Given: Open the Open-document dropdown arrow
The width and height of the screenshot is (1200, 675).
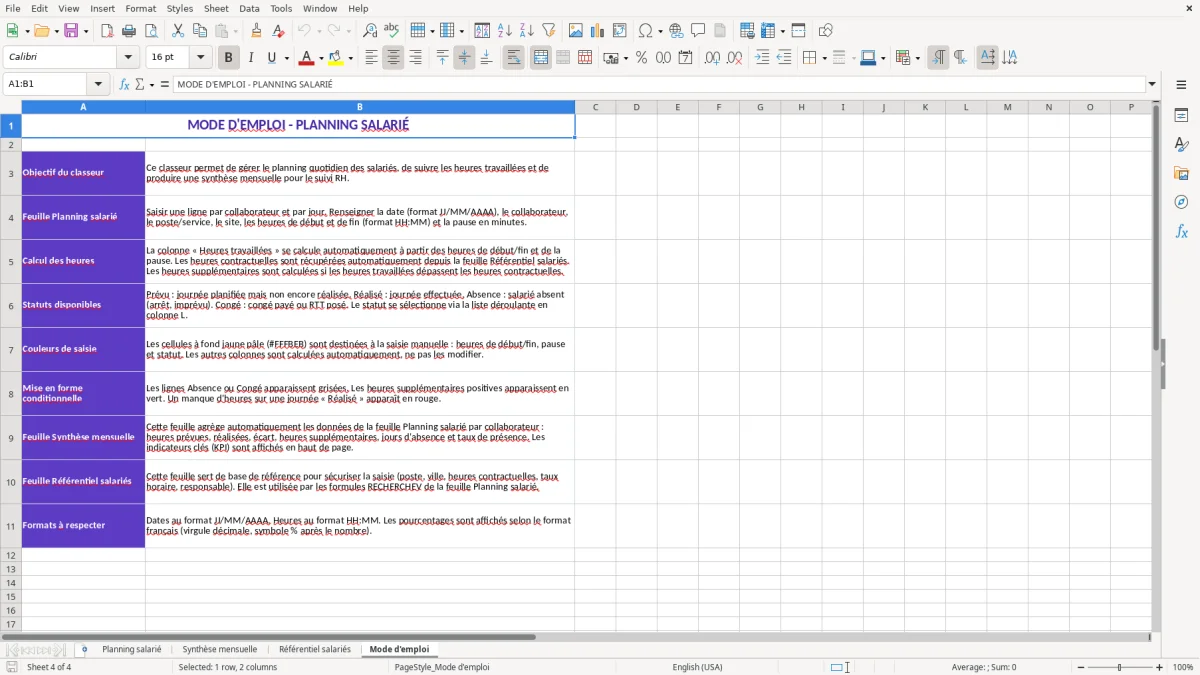Looking at the screenshot, I should pos(55,31).
